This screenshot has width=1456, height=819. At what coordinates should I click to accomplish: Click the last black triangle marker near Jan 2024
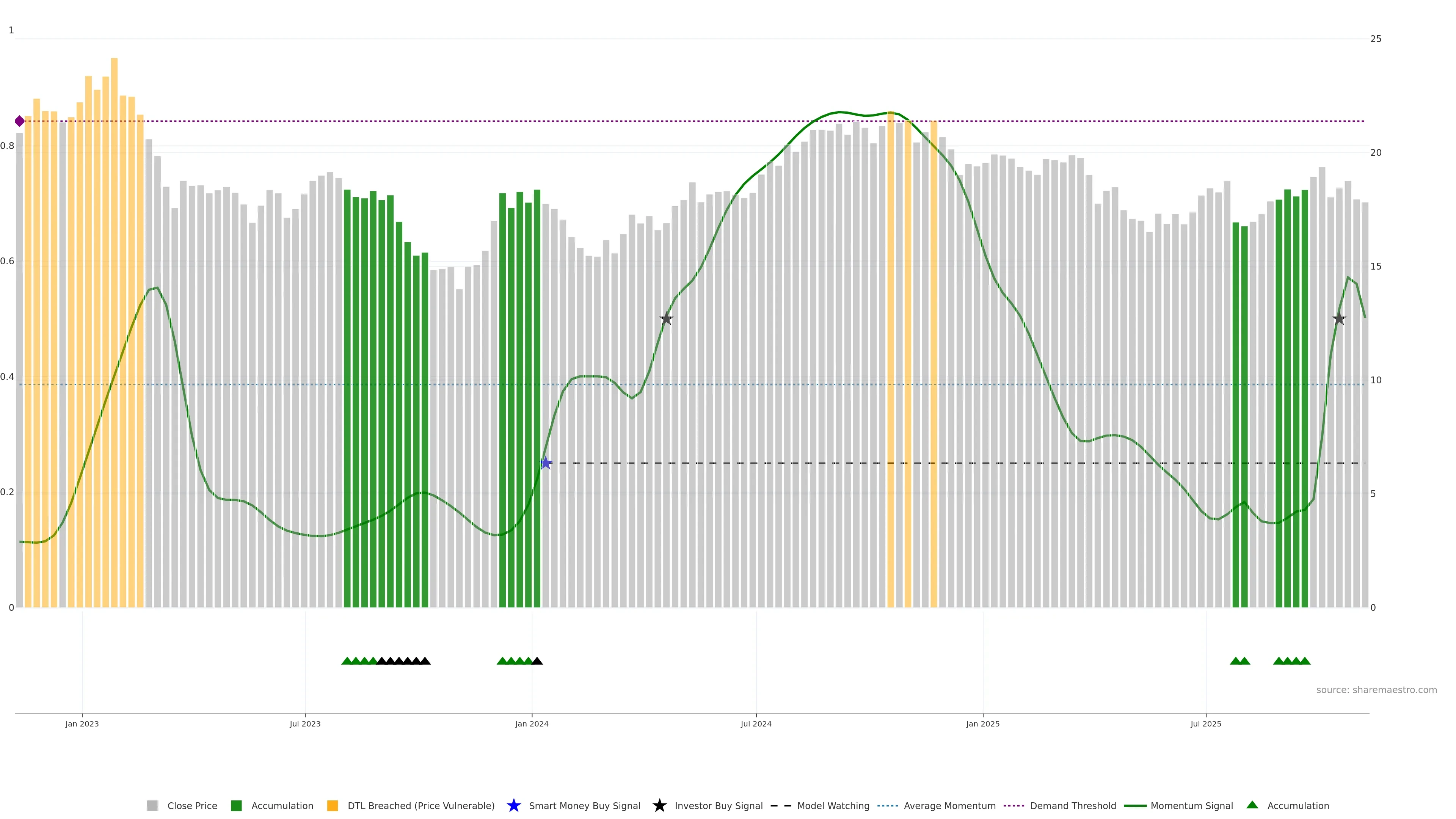537,661
